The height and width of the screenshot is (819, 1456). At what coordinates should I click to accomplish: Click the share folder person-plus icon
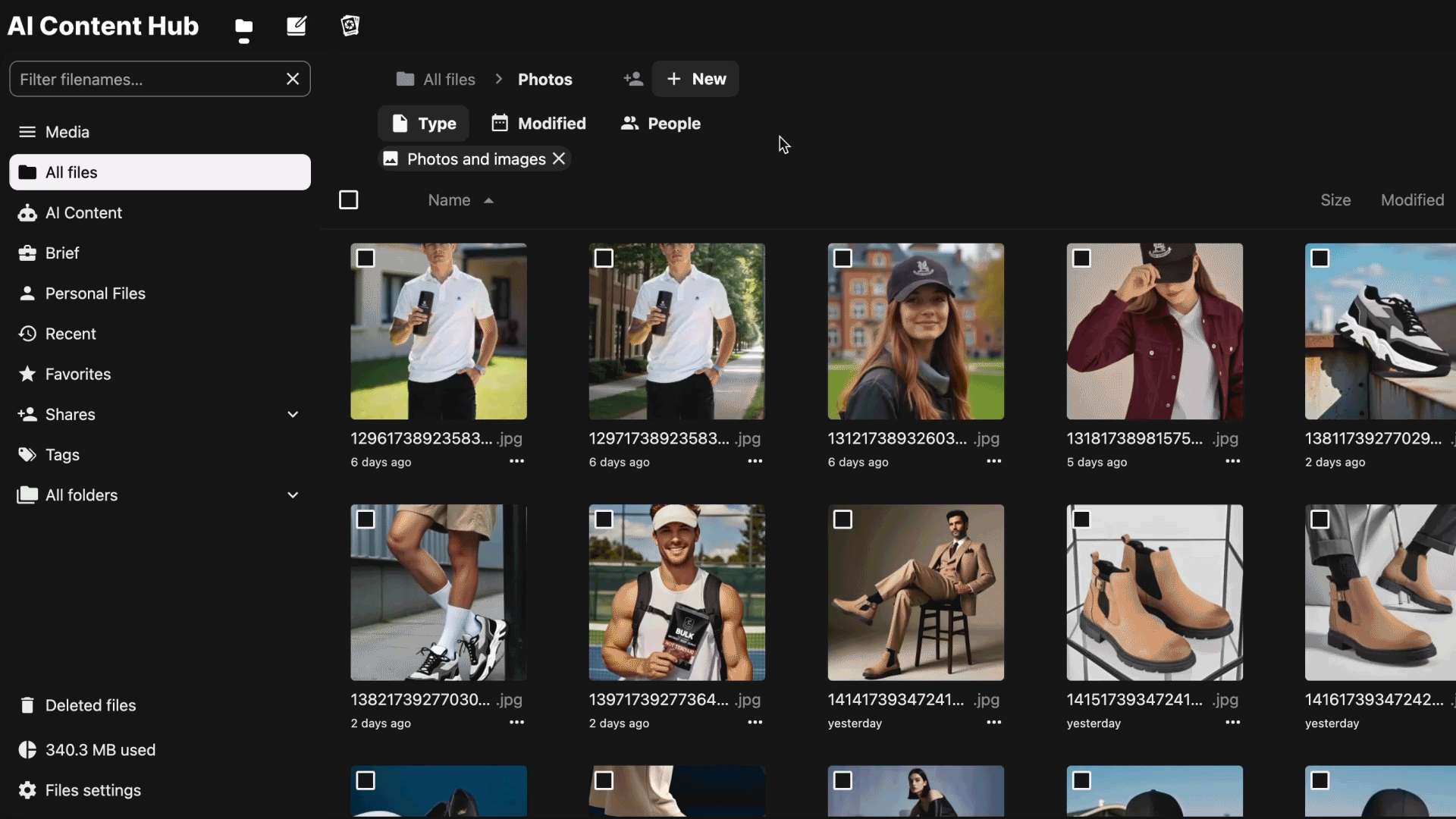pyautogui.click(x=633, y=79)
